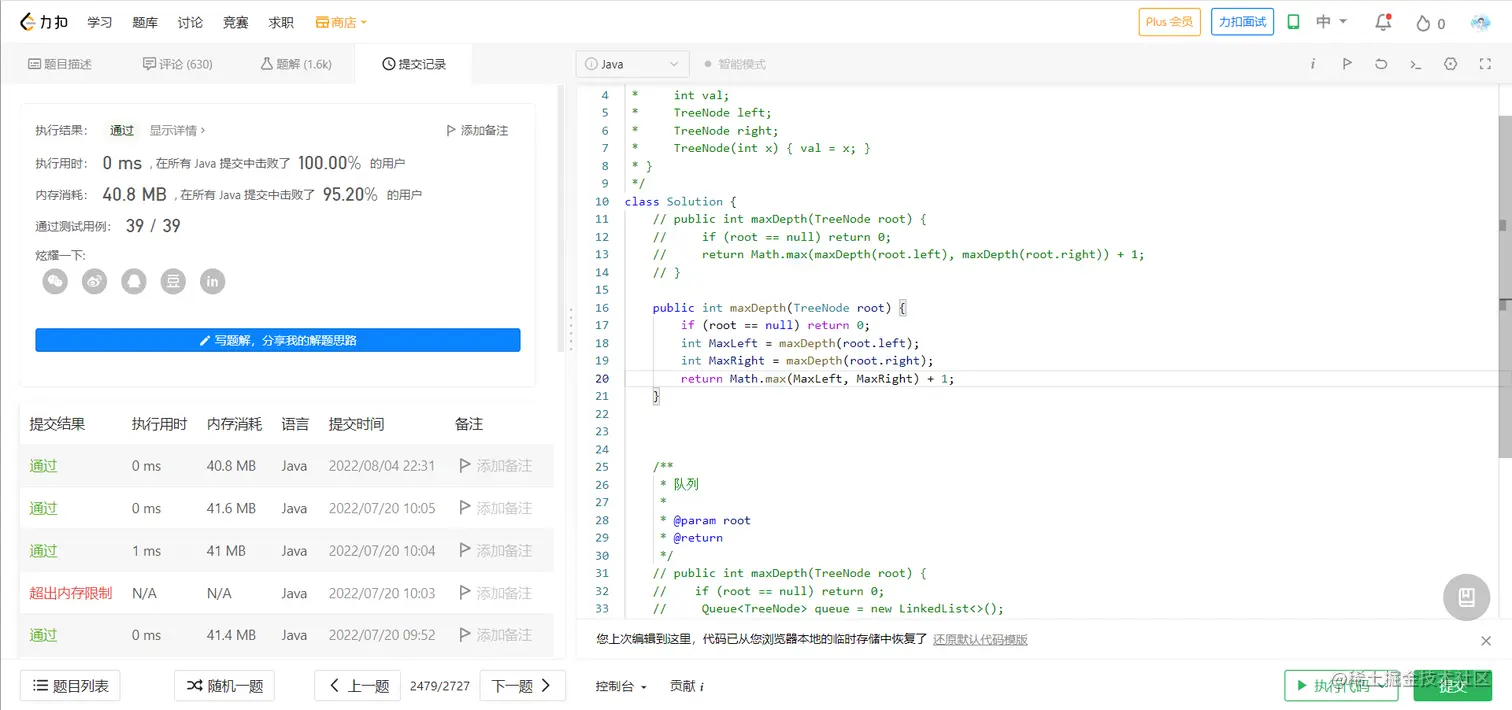Click 41.6 MB memory cell
Screen dimensions: 1512x710
tap(231, 508)
